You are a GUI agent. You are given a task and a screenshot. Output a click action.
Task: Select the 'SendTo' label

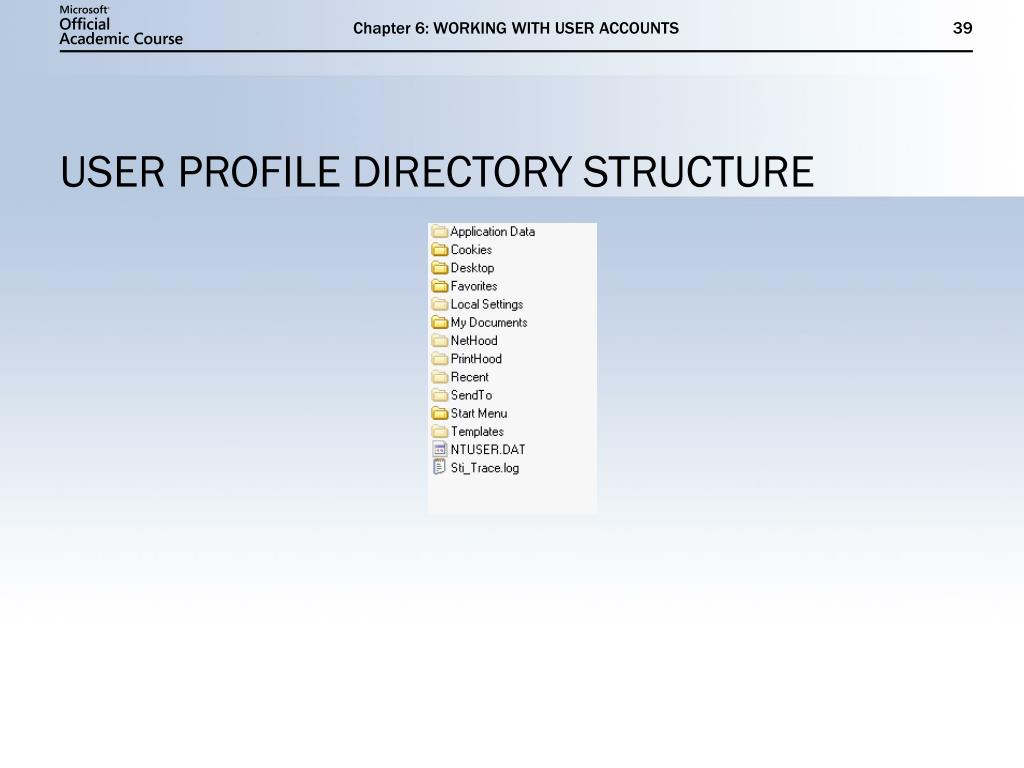click(x=471, y=395)
